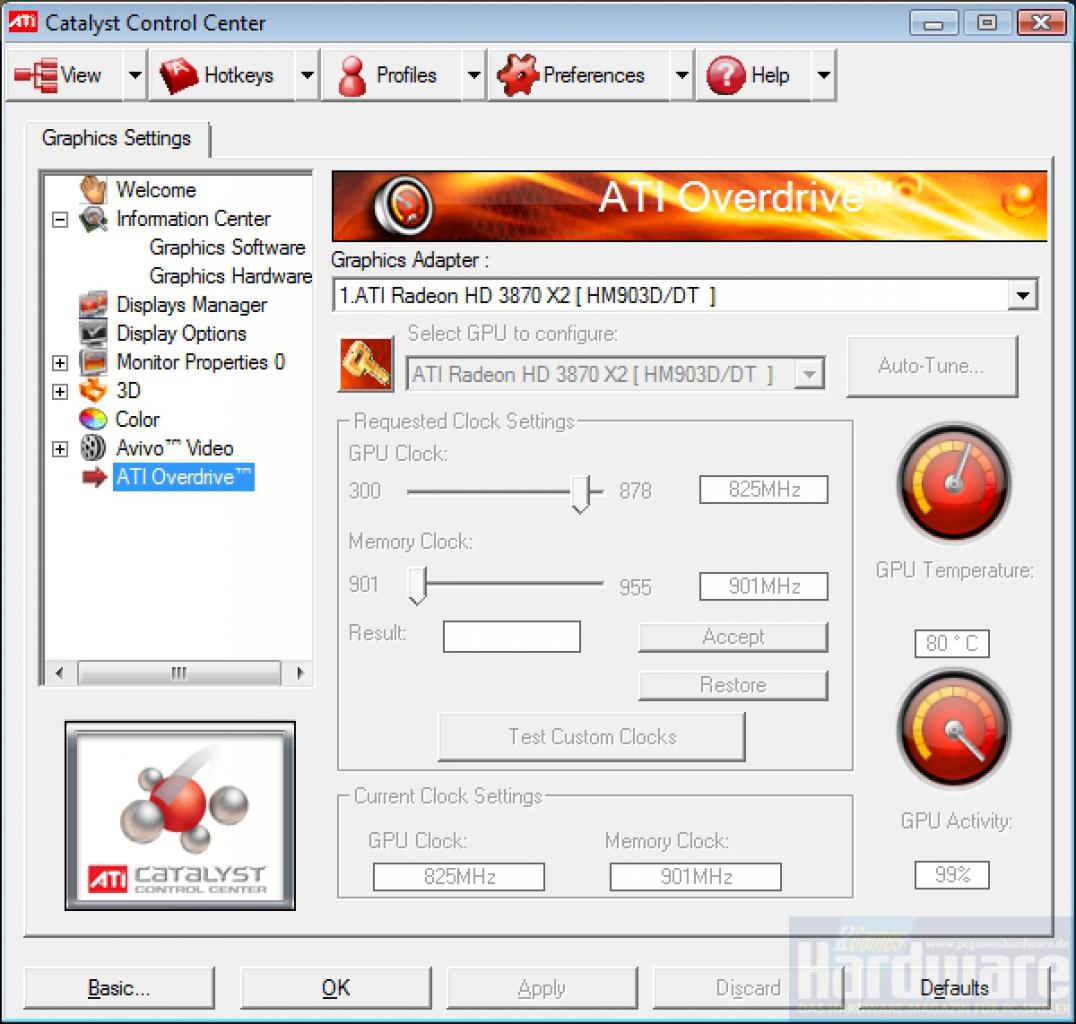Click the OK button
This screenshot has width=1076, height=1024.
coord(336,988)
